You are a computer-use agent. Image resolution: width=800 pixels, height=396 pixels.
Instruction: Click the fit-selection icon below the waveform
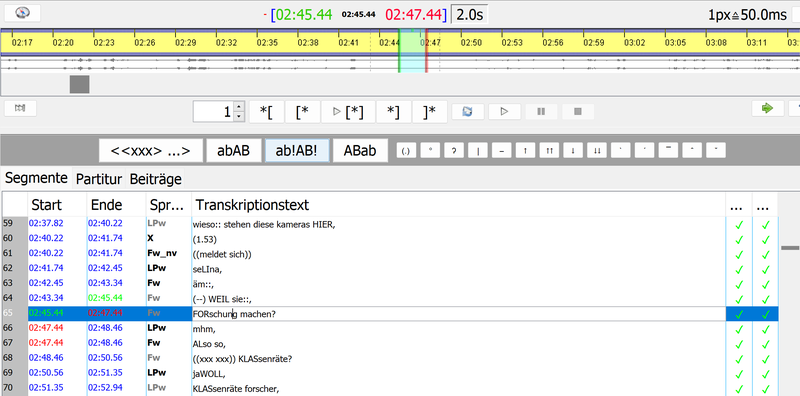pos(20,108)
